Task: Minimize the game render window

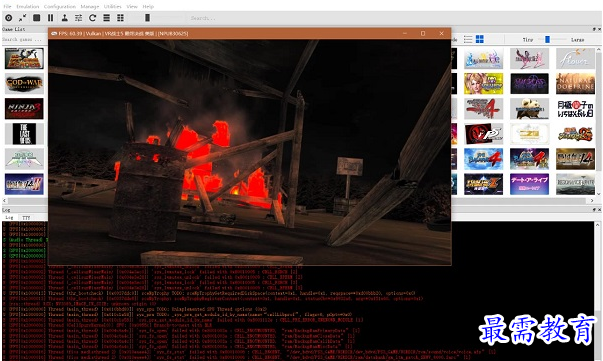Action: 405,33
